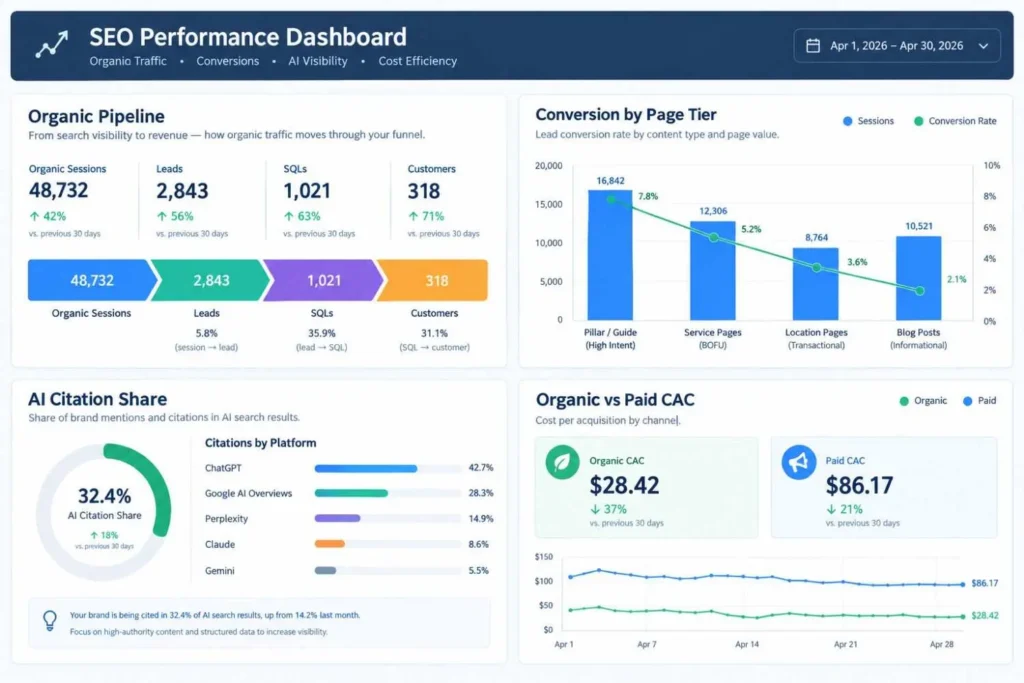Click the $28.42 line end label
1024x683 pixels.
coord(985,615)
